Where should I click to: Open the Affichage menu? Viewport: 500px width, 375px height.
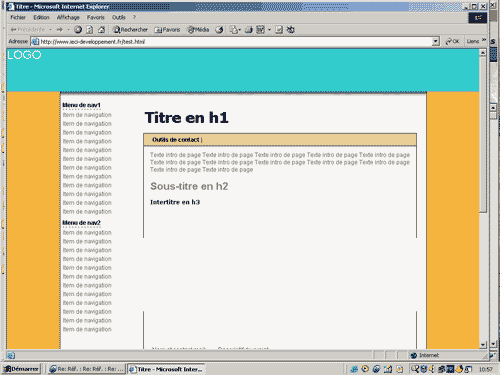(x=68, y=17)
